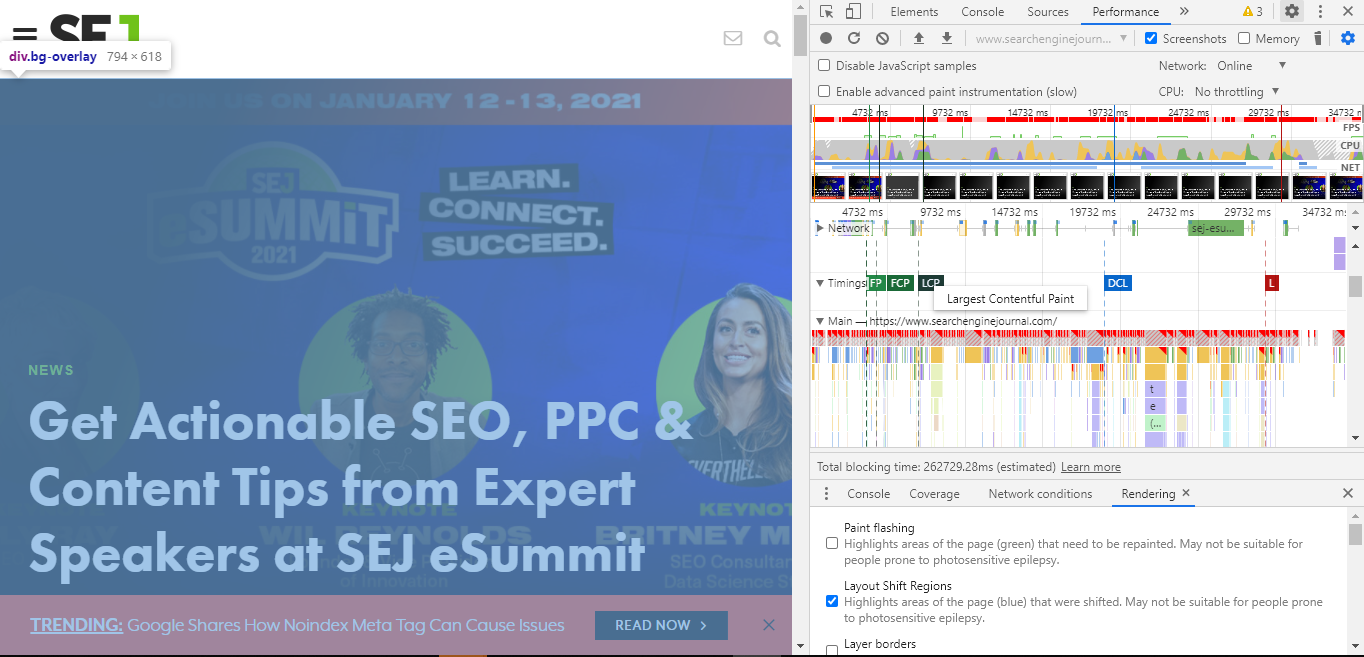The image size is (1364, 657).
Task: Collapse the Timings track
Action: click(821, 283)
